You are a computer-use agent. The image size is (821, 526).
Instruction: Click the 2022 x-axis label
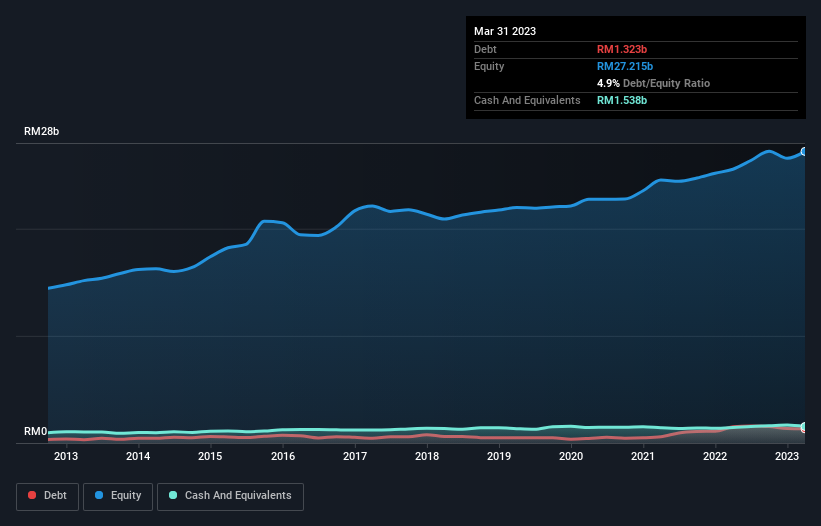tap(715, 457)
